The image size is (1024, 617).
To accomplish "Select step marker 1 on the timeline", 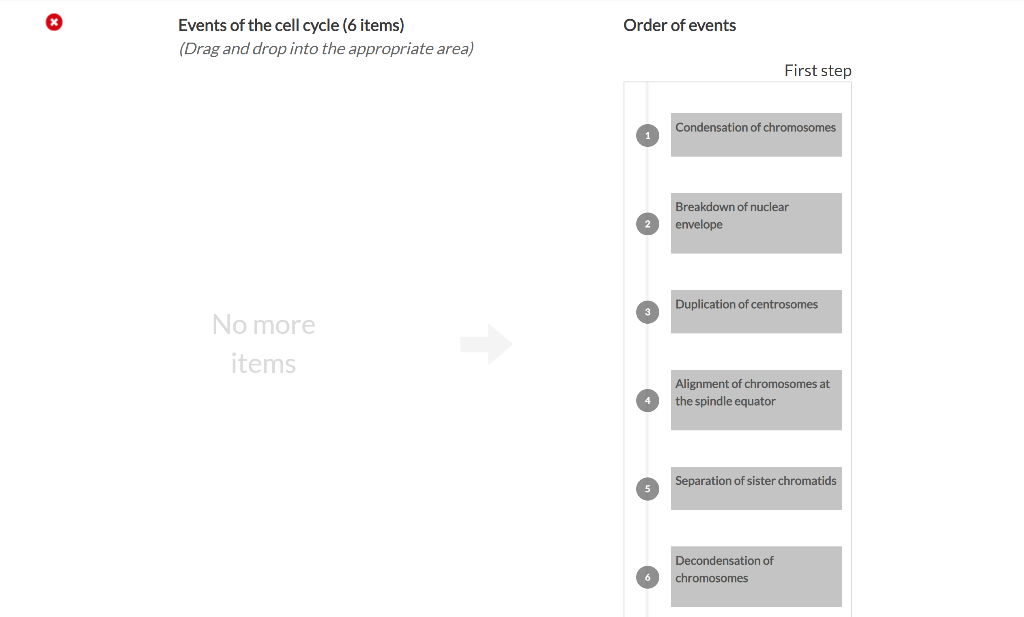I will pyautogui.click(x=647, y=135).
